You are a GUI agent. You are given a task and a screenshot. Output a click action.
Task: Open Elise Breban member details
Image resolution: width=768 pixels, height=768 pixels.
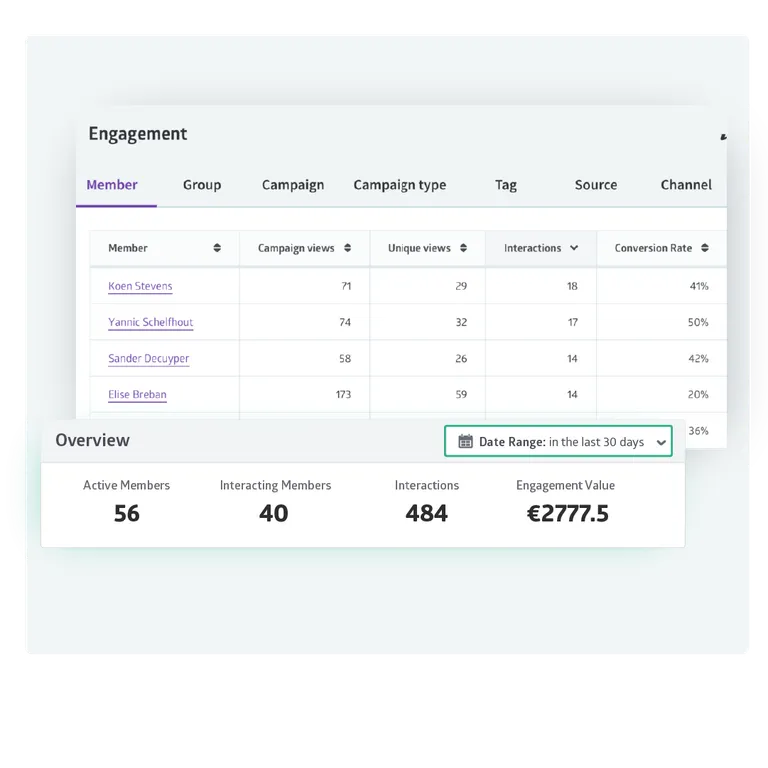[137, 394]
